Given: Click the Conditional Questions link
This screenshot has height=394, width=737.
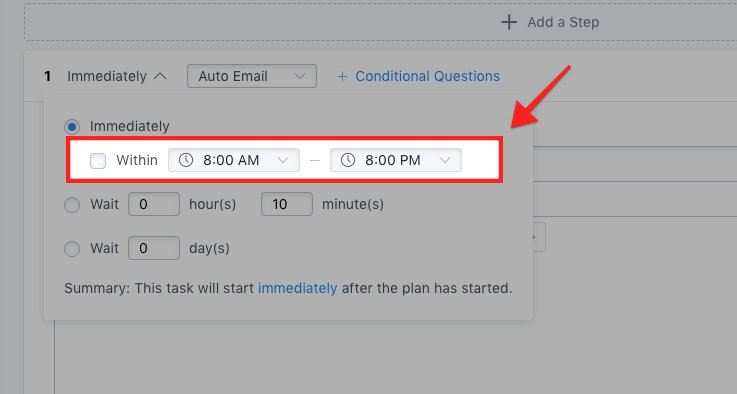Looking at the screenshot, I should coord(427,76).
